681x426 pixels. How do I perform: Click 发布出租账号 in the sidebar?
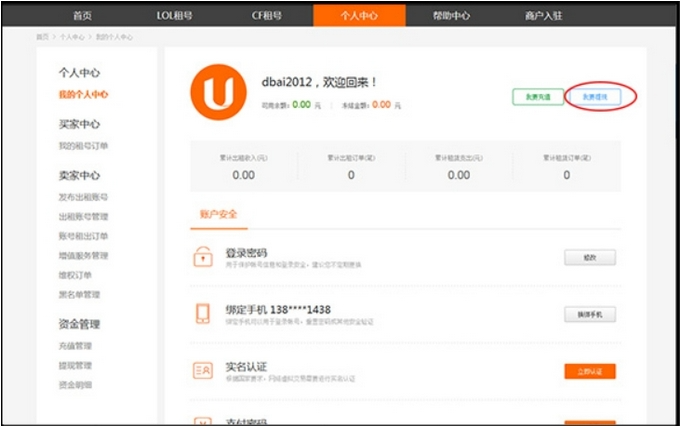[x=84, y=198]
